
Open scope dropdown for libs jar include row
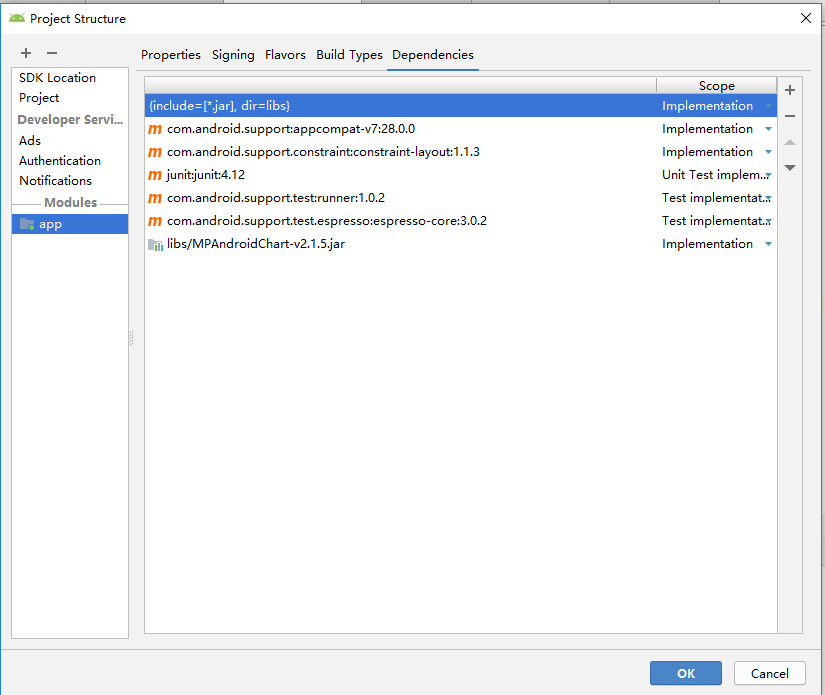[x=768, y=106]
